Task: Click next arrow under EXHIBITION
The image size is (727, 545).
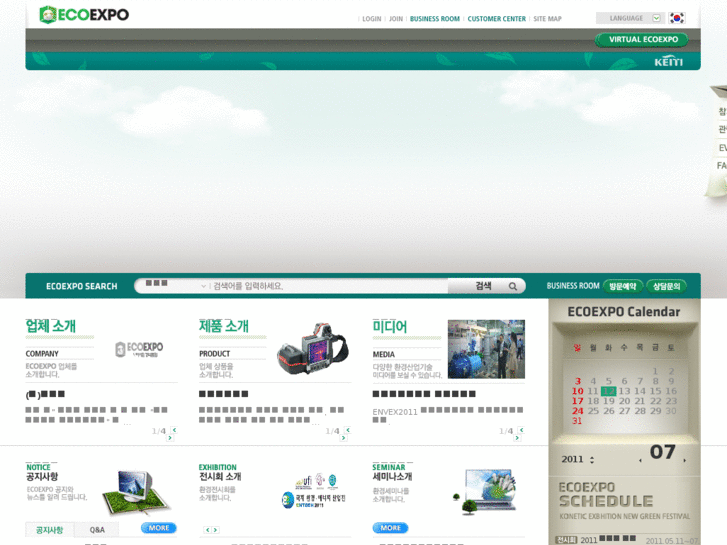Action: pyautogui.click(x=215, y=530)
